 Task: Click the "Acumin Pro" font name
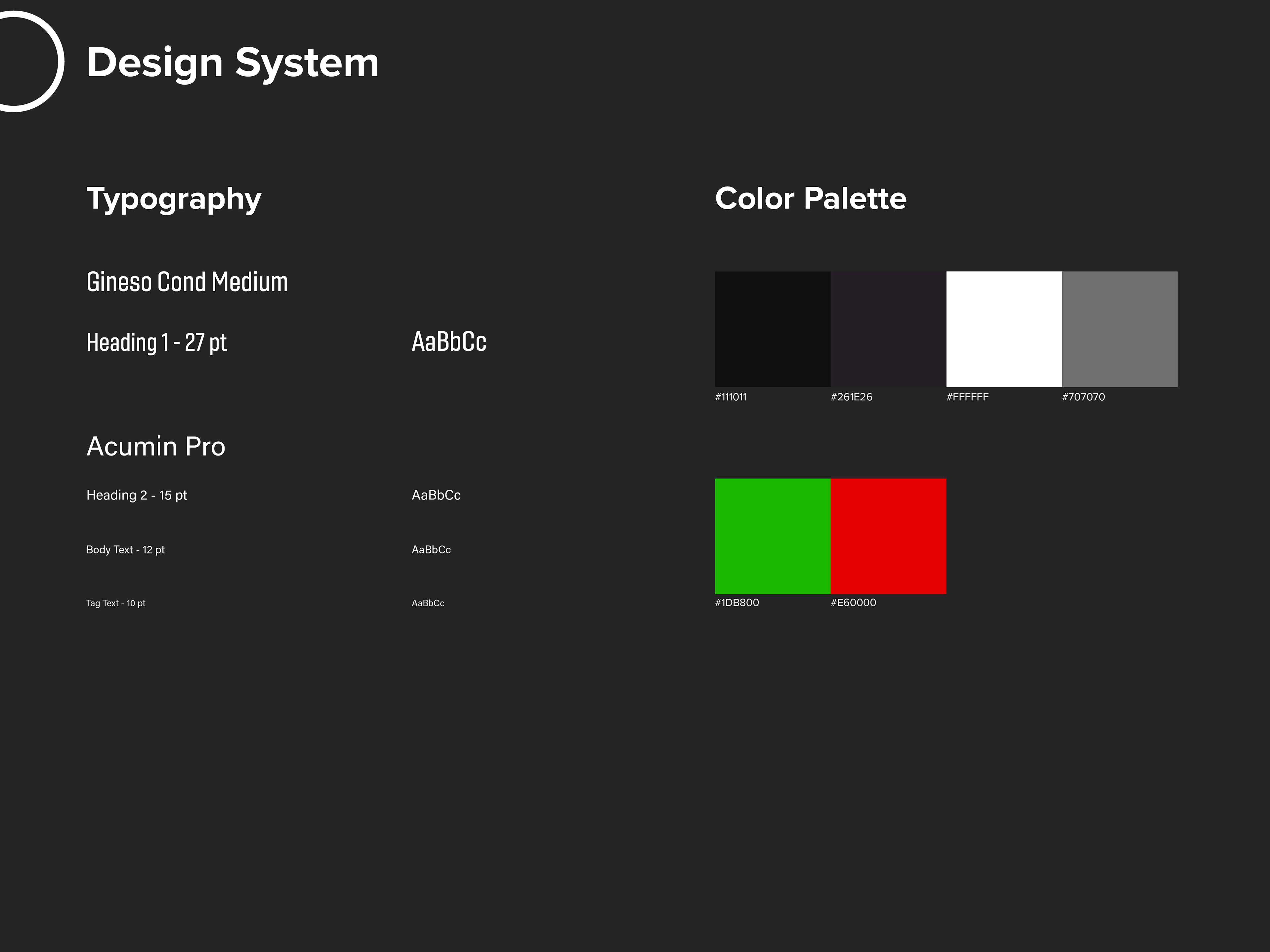(x=155, y=447)
